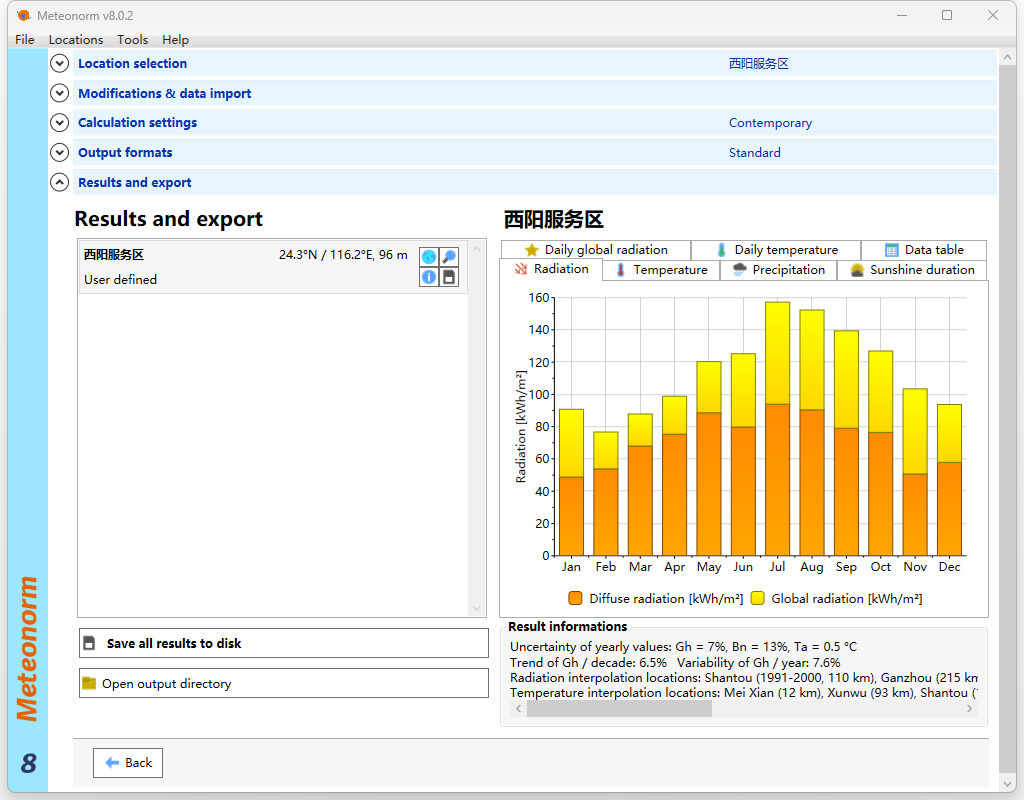Expand the Calculation settings chevron
Image resolution: width=1024 pixels, height=800 pixels.
[59, 123]
